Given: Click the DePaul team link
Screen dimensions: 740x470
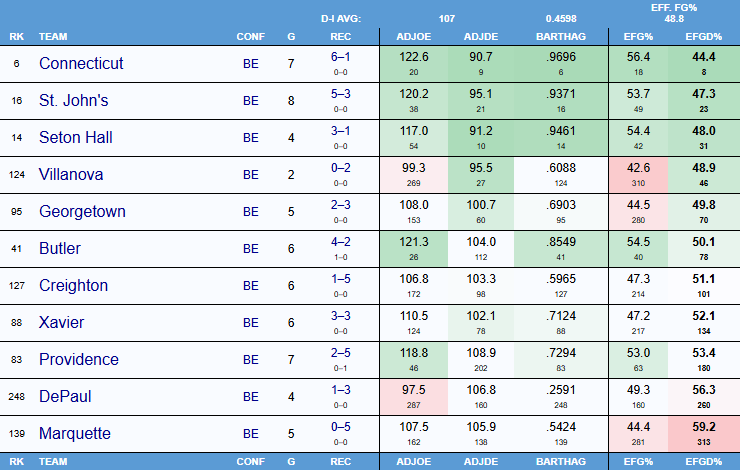Looking at the screenshot, I should click(65, 396).
